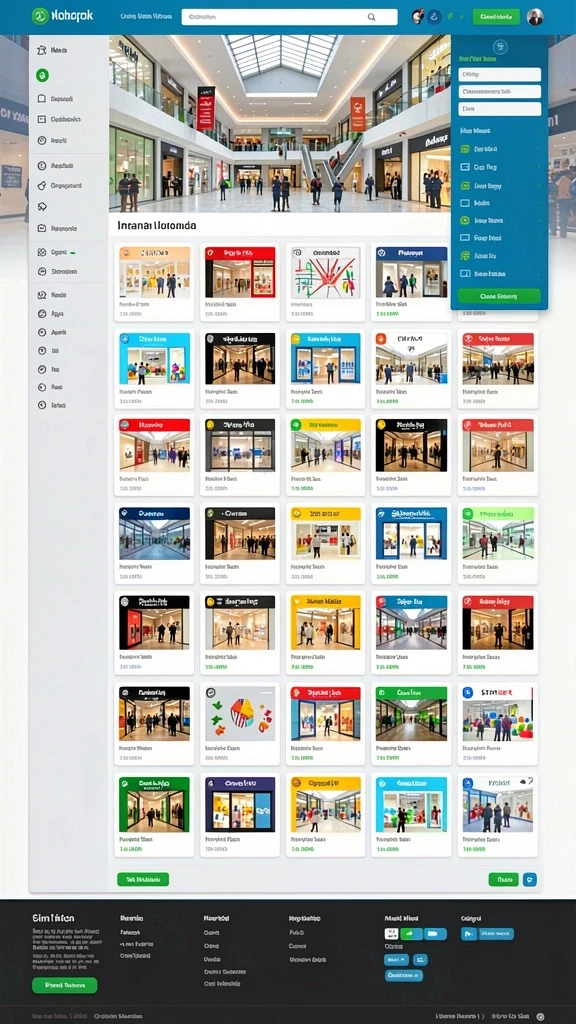Click the white badge in the footer
576x1024 pixels.
pyautogui.click(x=391, y=934)
